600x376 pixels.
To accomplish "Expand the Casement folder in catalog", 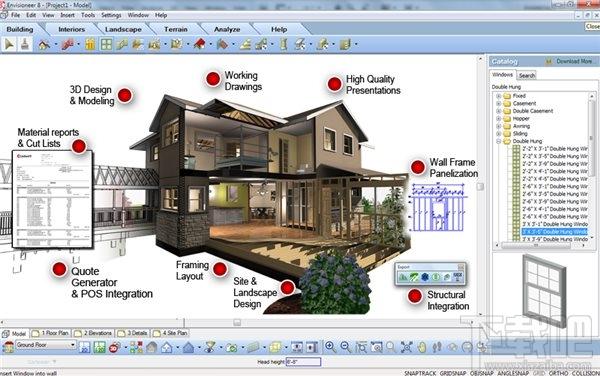I will tap(499, 104).
